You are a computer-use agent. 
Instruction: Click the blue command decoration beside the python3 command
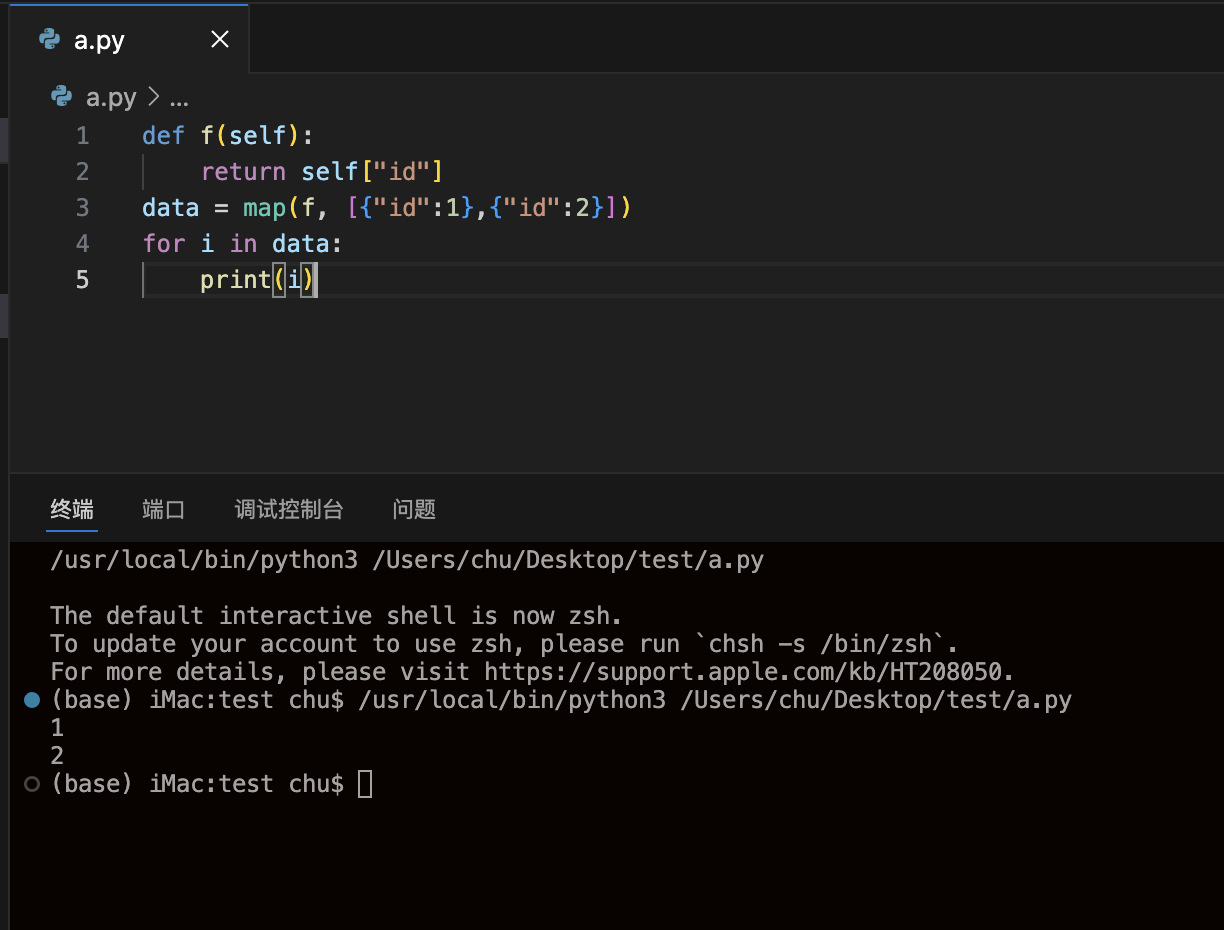click(x=31, y=699)
